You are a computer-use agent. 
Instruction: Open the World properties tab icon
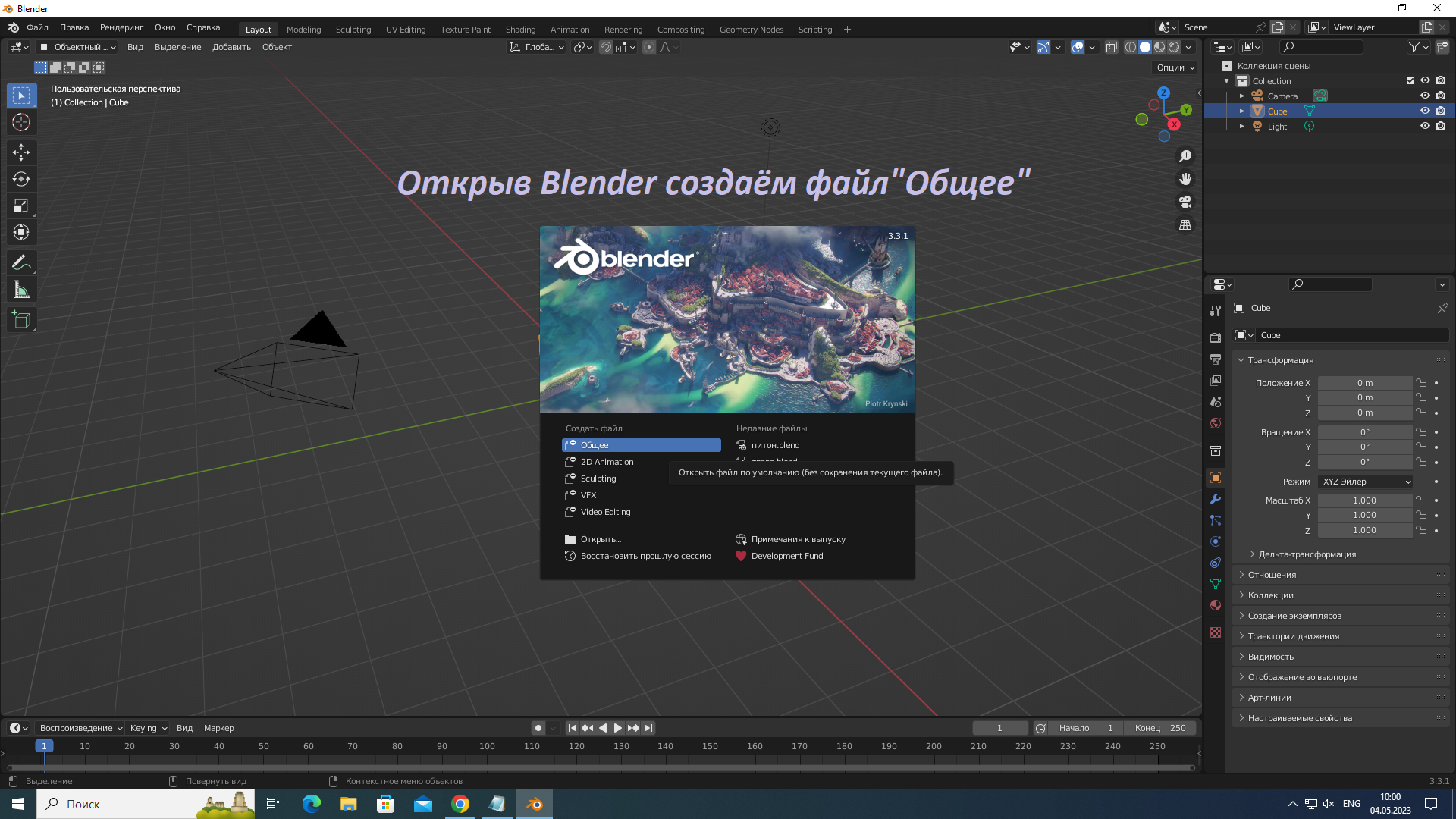[1216, 423]
